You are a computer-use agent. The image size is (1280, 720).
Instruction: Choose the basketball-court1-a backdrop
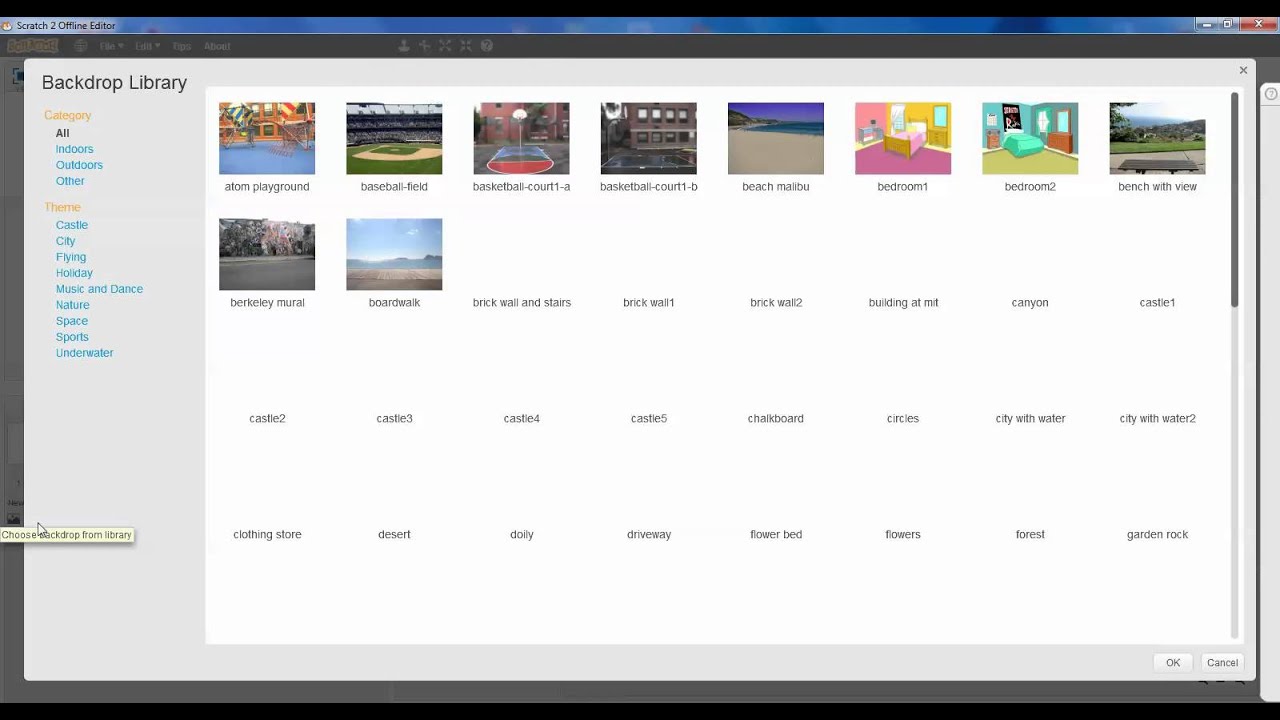pos(521,138)
